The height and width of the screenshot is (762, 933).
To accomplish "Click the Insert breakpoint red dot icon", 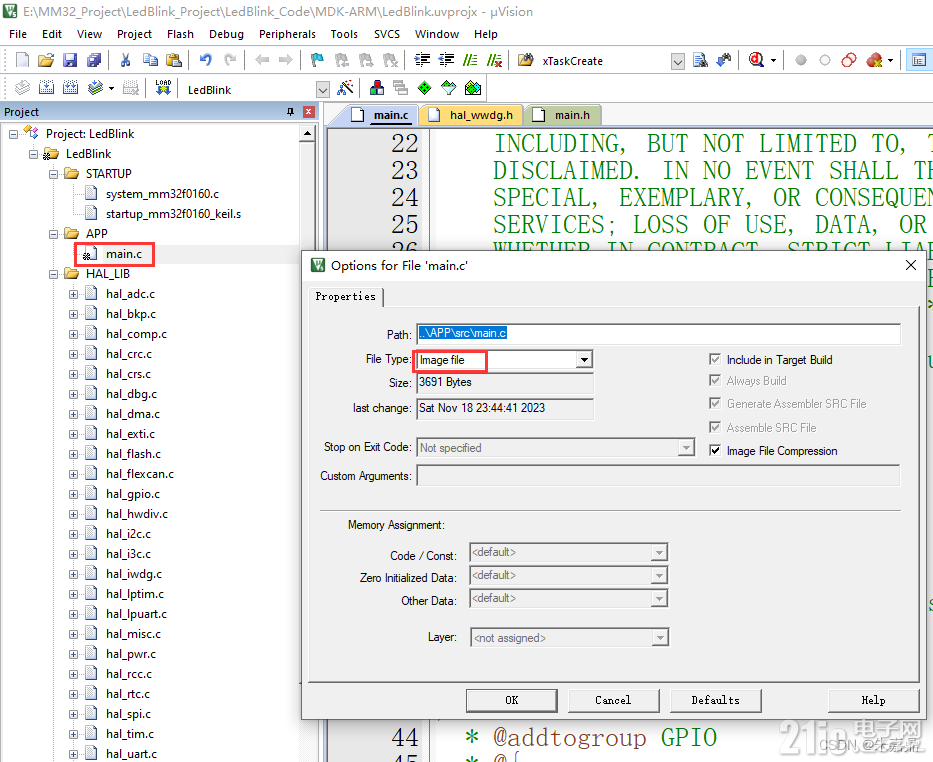I will coord(801,60).
